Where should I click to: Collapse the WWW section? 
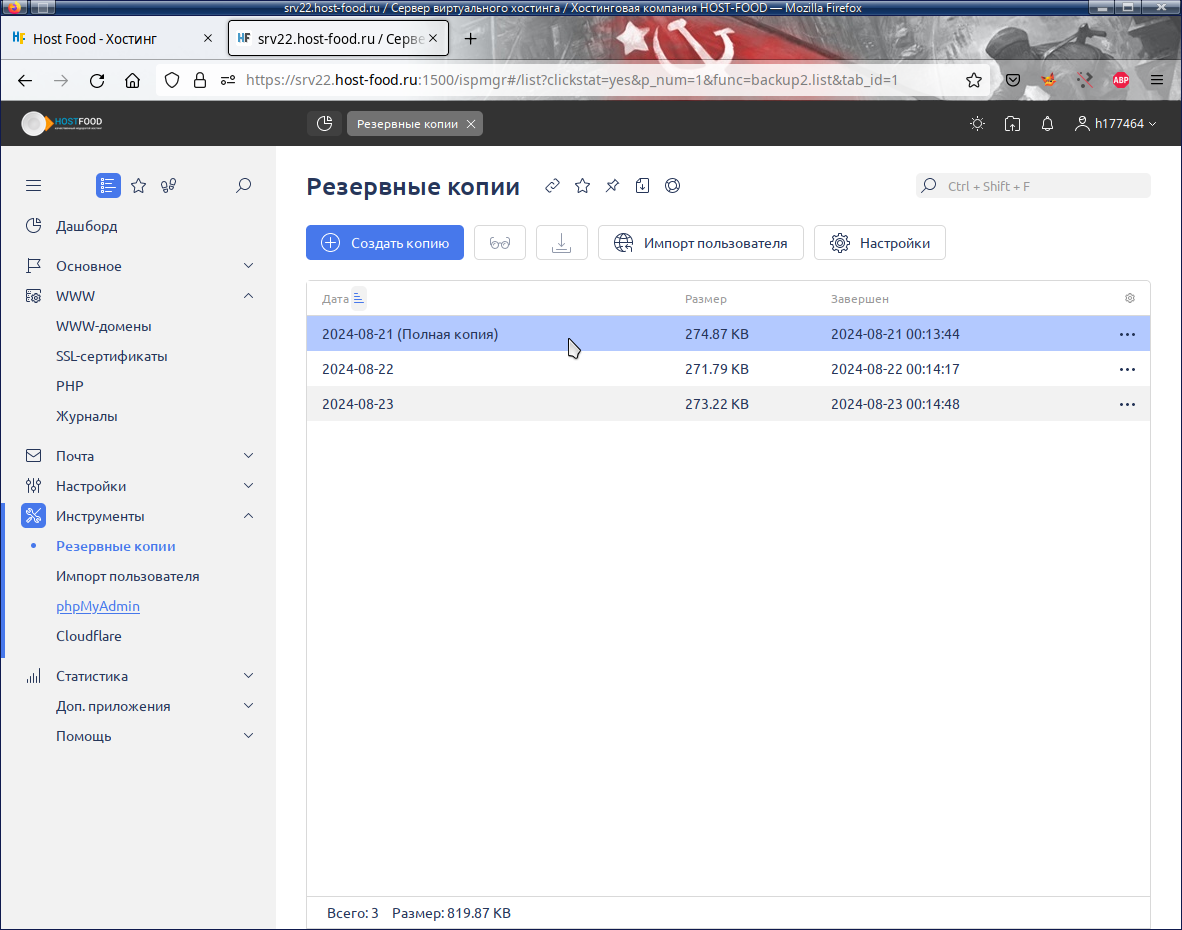point(140,296)
